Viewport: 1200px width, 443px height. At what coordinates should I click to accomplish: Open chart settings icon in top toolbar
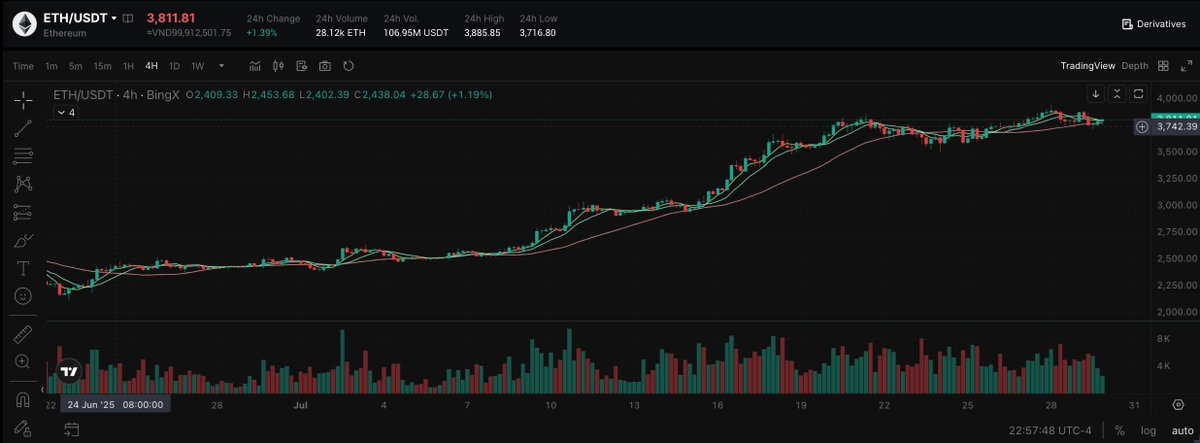(302, 66)
